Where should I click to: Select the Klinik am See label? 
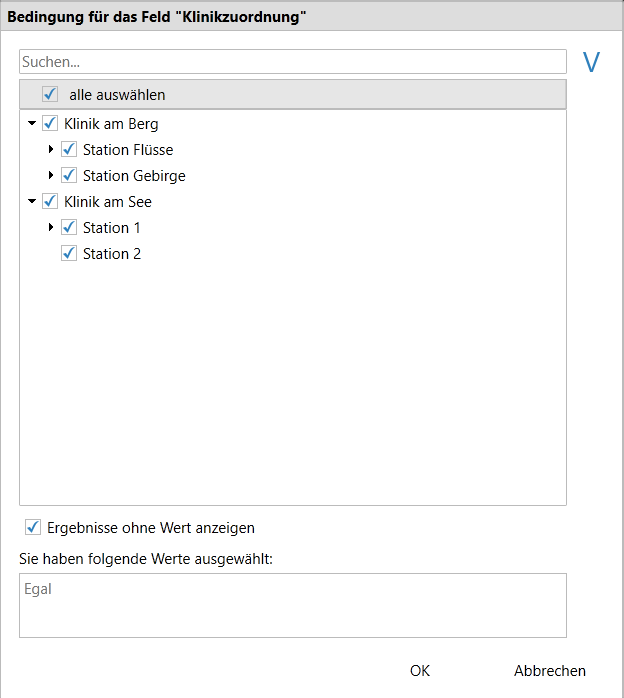(108, 202)
